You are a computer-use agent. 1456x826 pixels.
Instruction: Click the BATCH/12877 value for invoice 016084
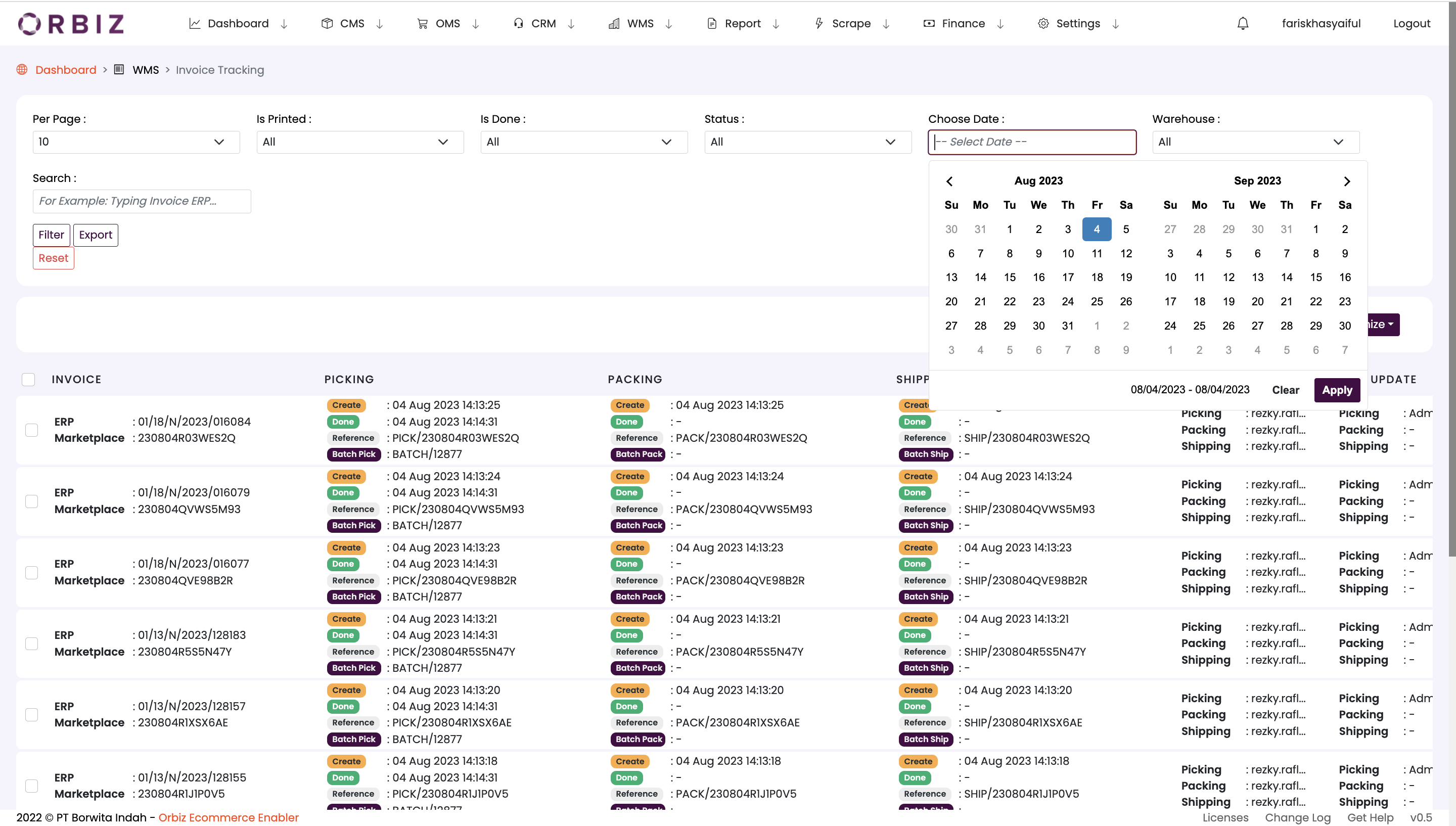[x=427, y=454]
